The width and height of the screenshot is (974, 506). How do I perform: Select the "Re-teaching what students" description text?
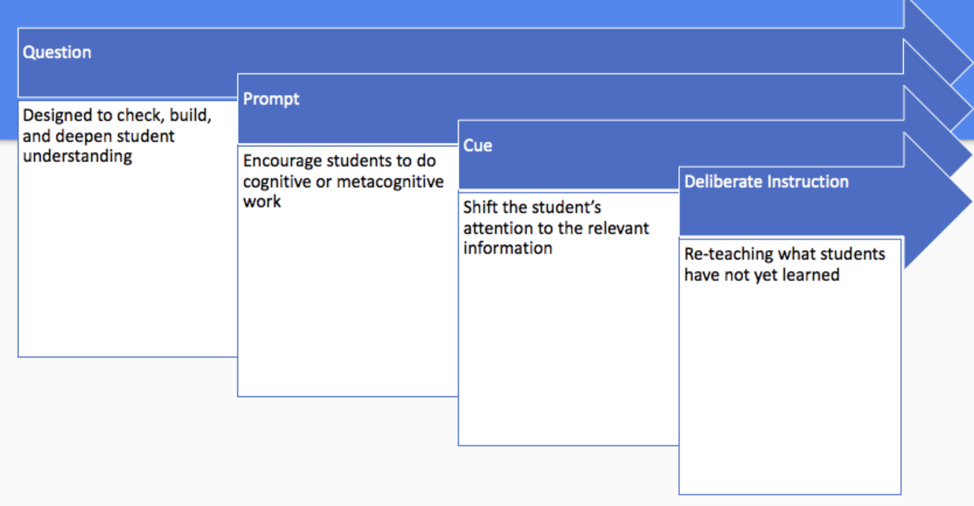point(784,255)
